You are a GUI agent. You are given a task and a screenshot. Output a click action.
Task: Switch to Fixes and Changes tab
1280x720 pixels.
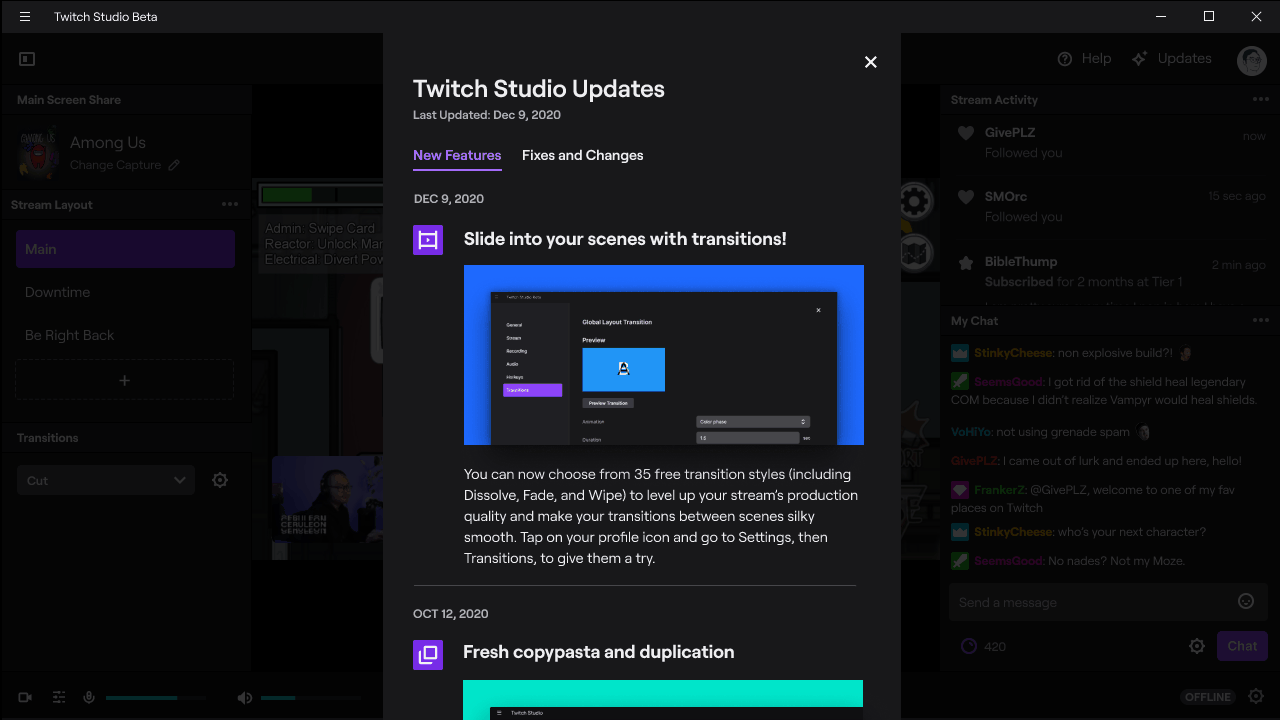click(x=583, y=156)
